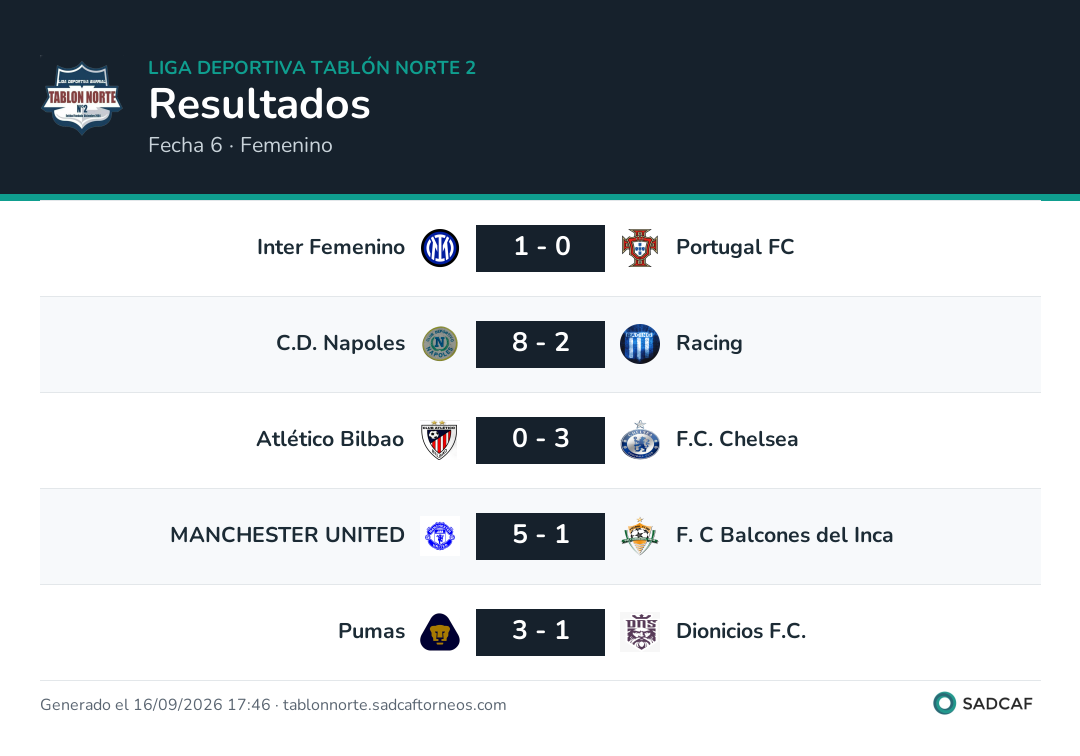Image resolution: width=1080 pixels, height=756 pixels.
Task: Click the 8 - 2 score box
Action: [541, 344]
